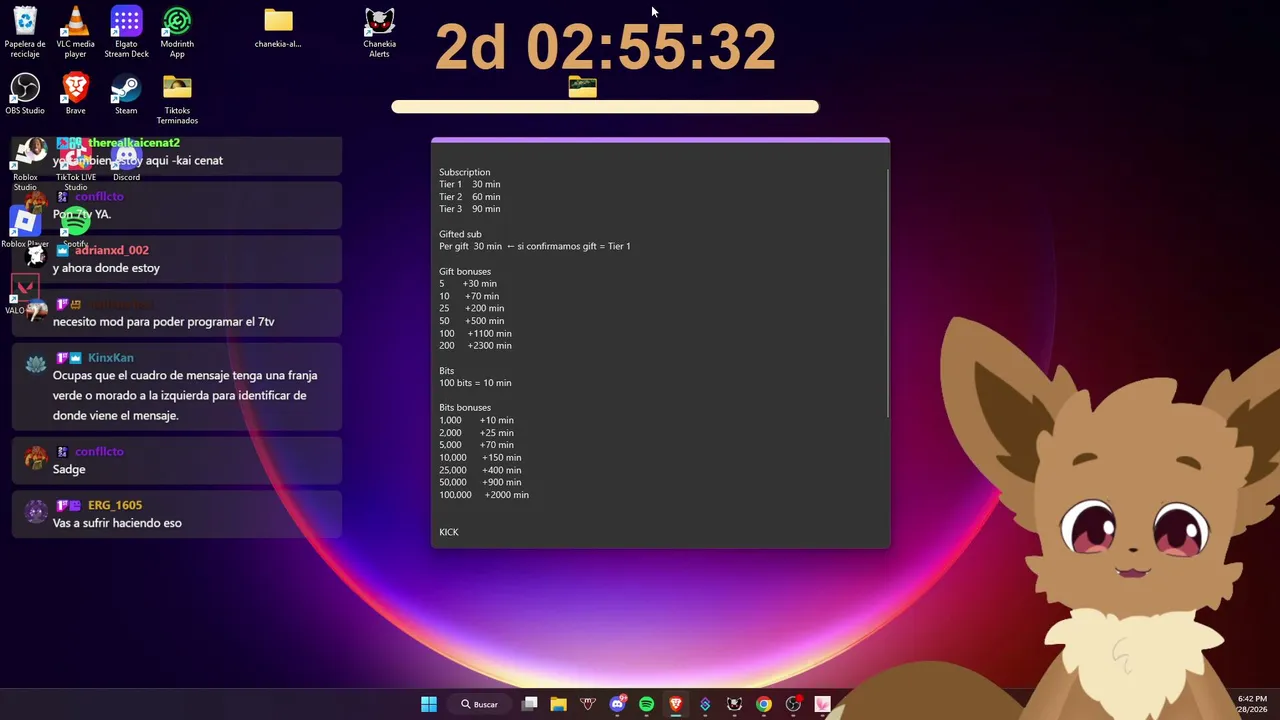Open the Chanekia Alerts desktop shortcut
Image resolution: width=1280 pixels, height=720 pixels.
point(379,31)
